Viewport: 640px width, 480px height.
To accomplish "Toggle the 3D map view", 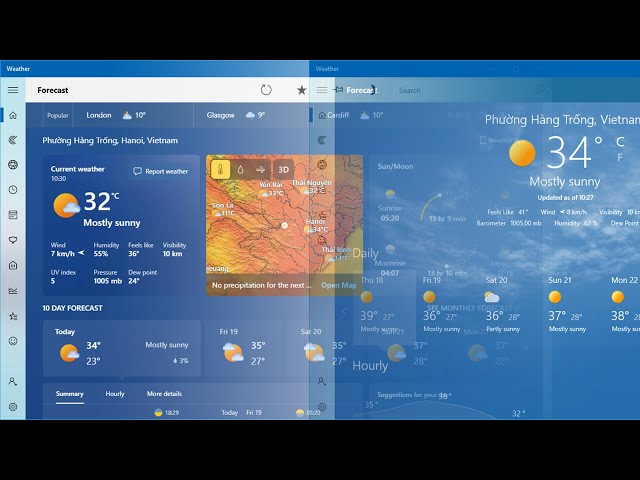I will 283,169.
